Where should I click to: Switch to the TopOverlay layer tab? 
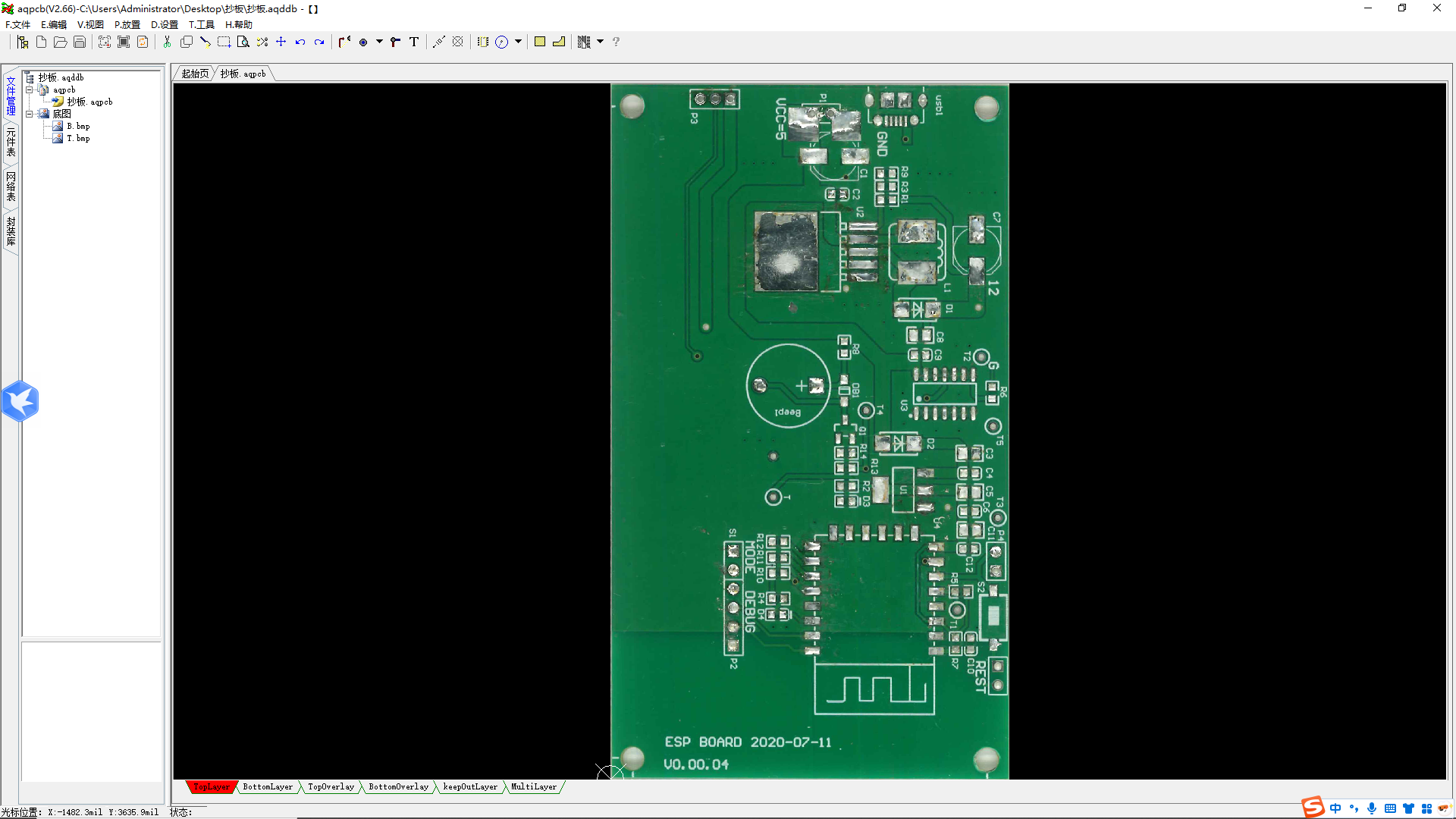[331, 787]
